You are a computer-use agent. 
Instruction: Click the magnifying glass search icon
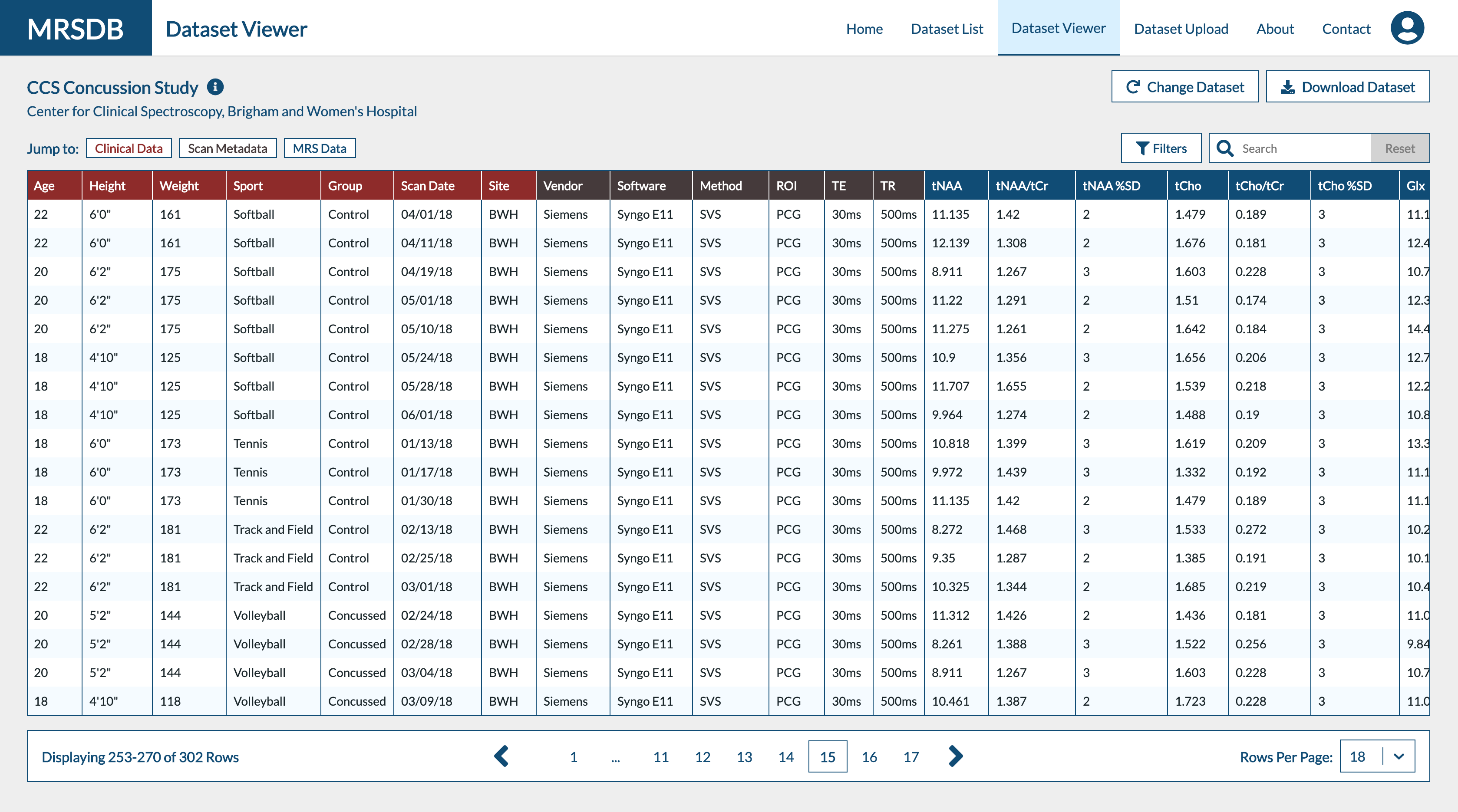coord(1225,148)
